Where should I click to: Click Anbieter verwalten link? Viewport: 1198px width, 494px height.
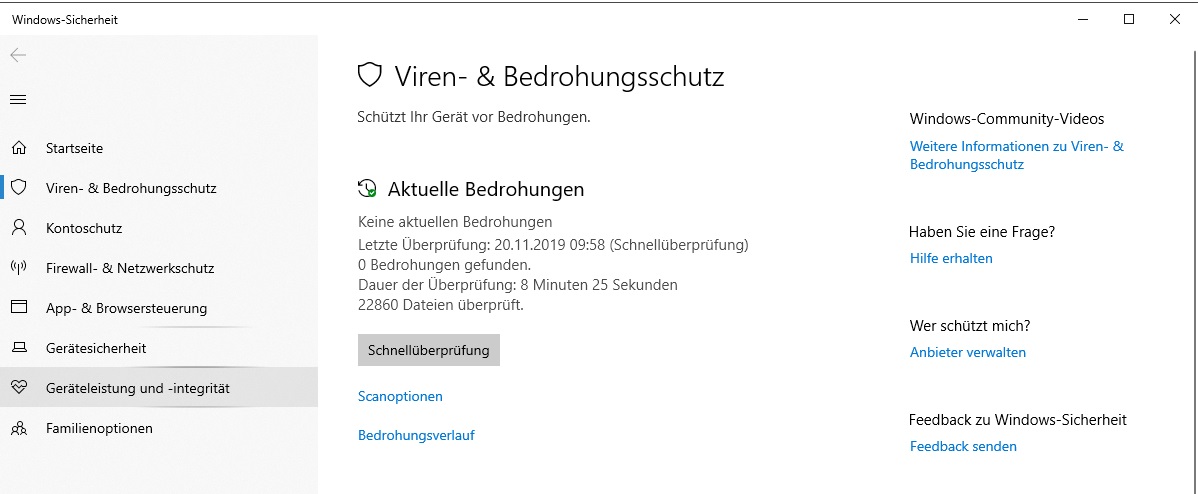pos(968,352)
